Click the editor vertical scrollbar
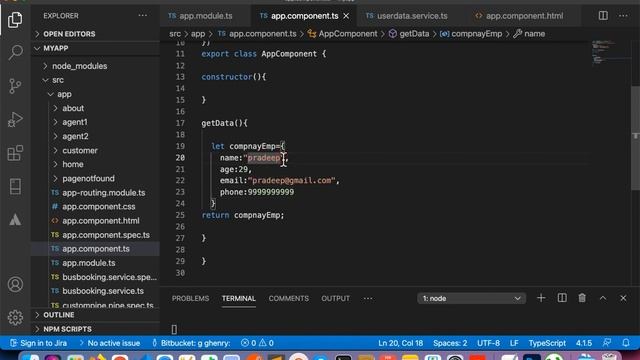640x360 pixels. [635, 138]
